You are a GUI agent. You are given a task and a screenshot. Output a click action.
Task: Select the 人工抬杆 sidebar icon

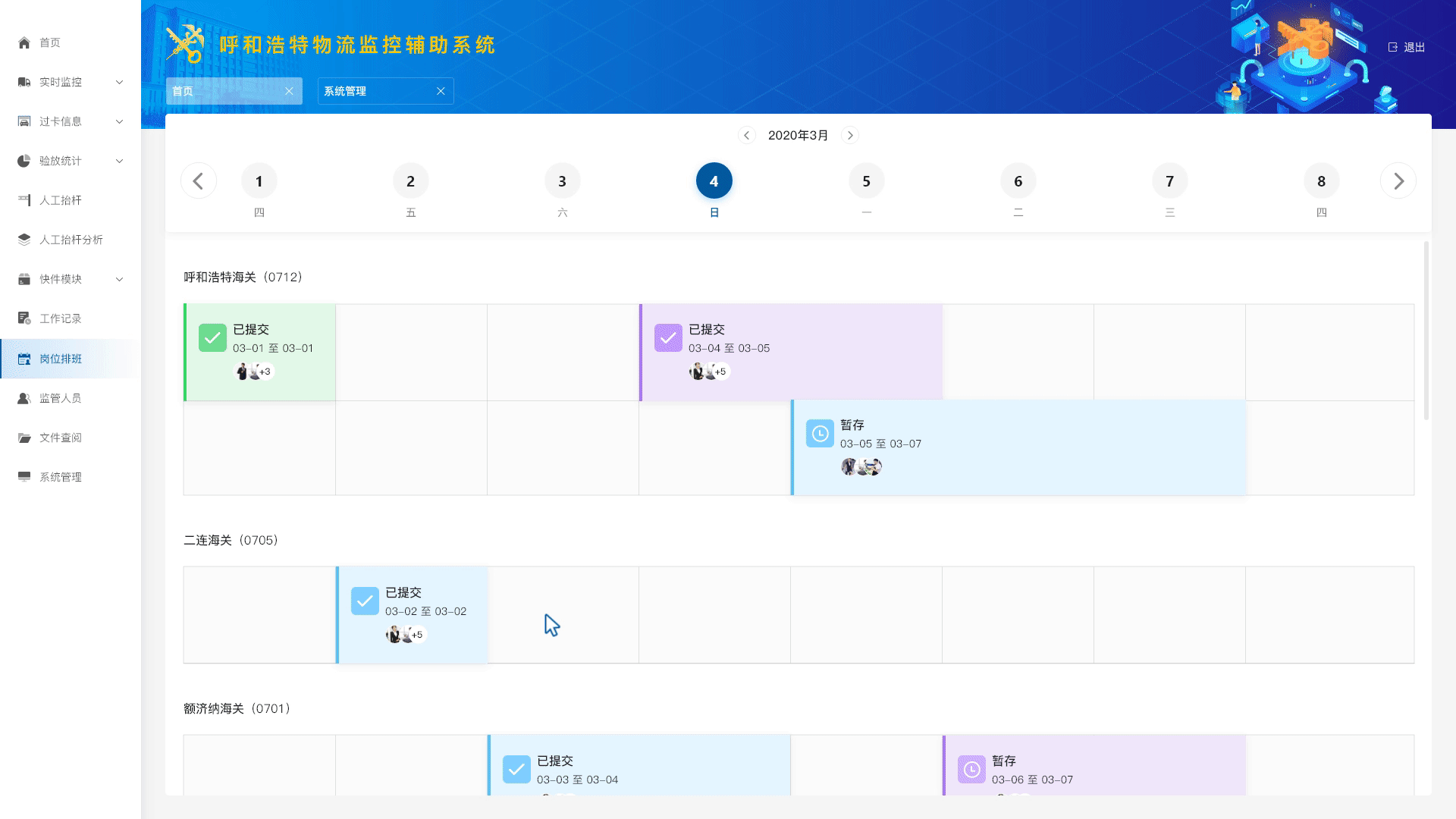23,200
